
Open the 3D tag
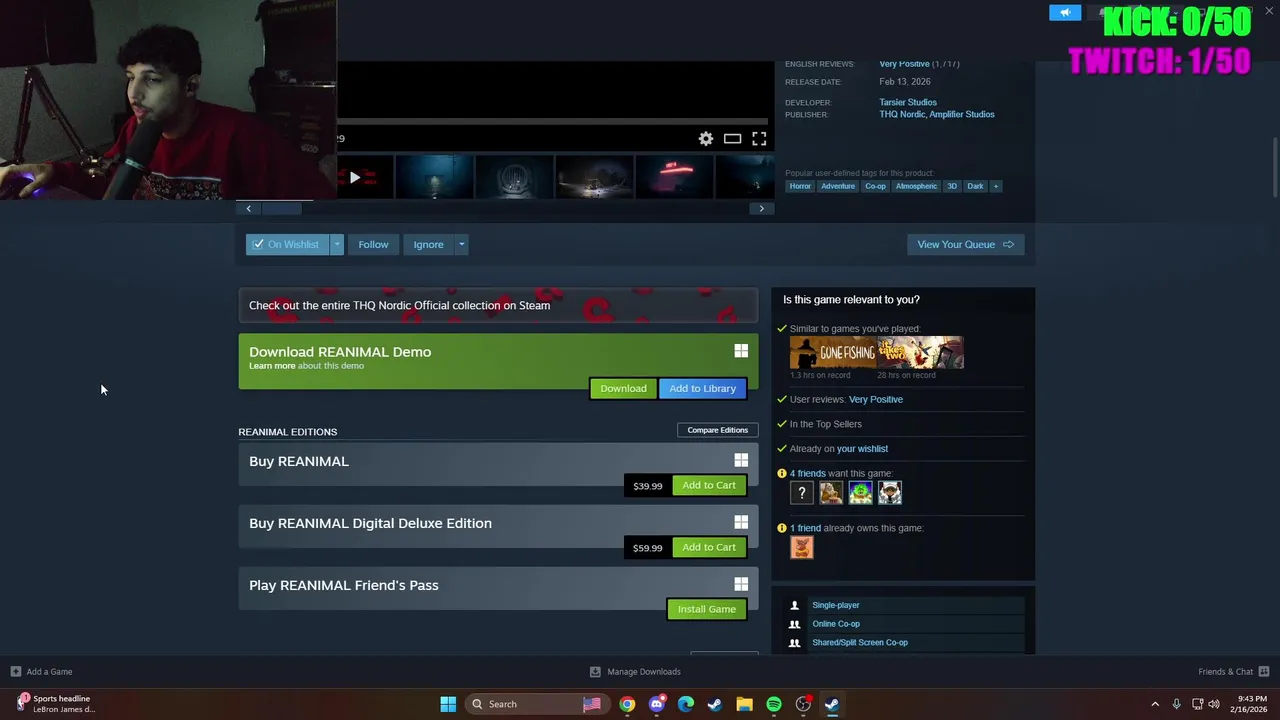pyautogui.click(x=952, y=186)
